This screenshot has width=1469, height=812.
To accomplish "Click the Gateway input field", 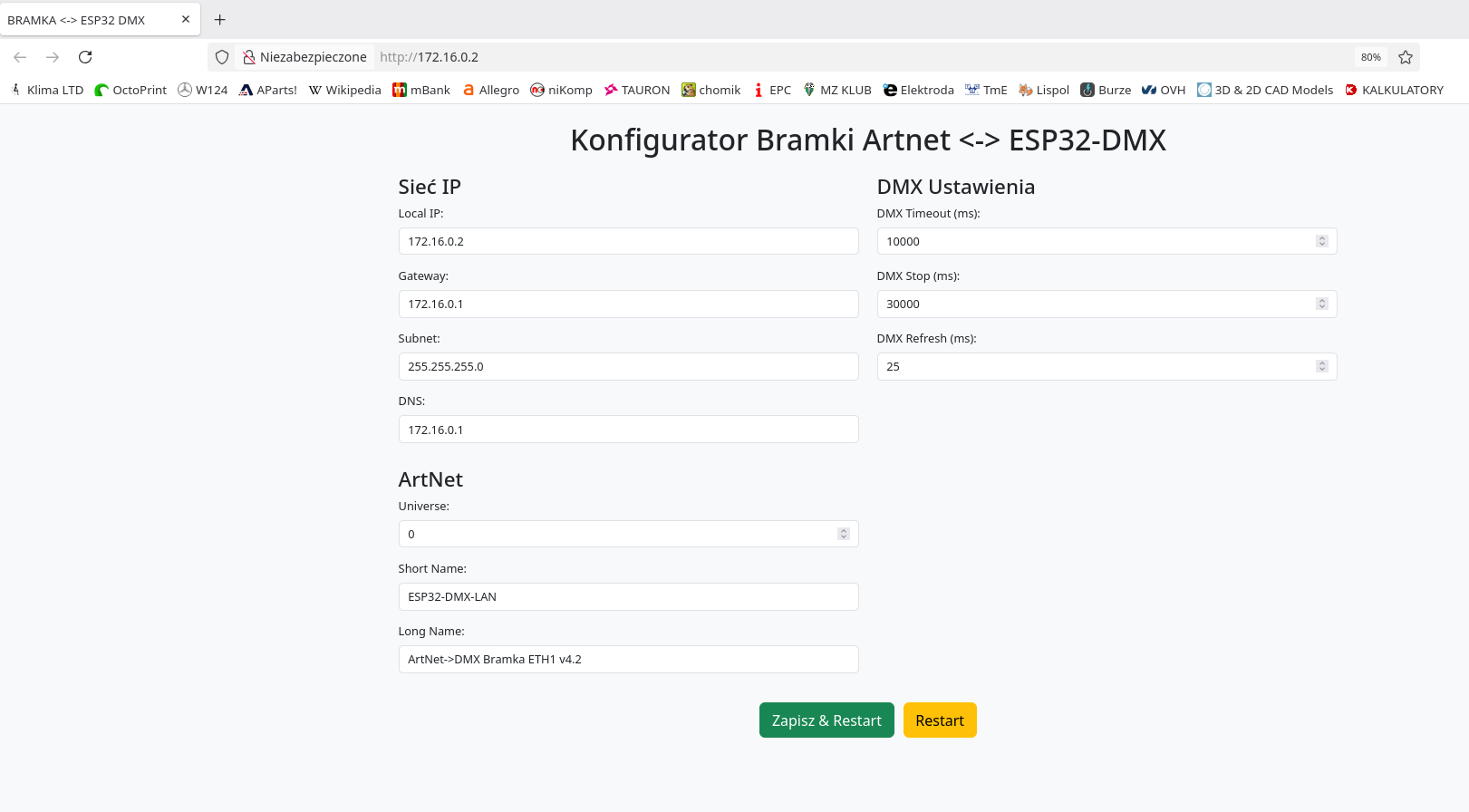I will pyautogui.click(x=628, y=304).
